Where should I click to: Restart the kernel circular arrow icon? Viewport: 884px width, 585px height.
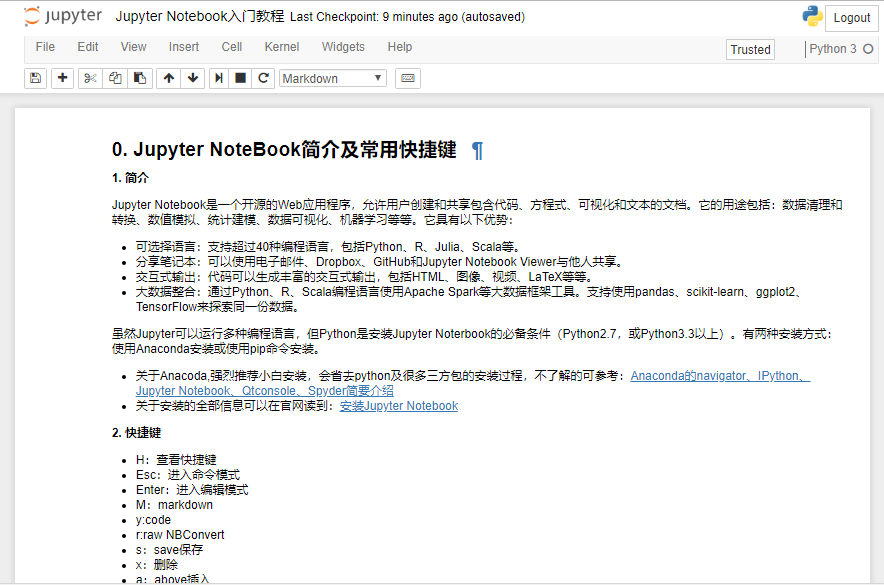click(x=263, y=78)
